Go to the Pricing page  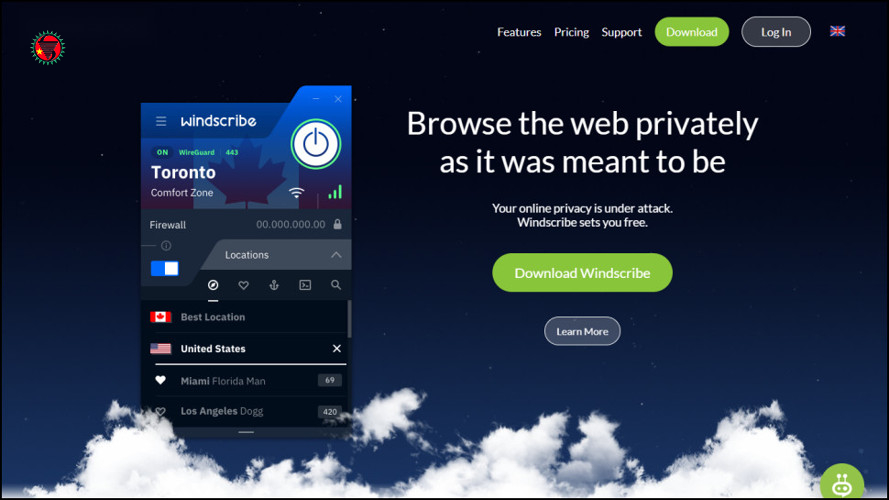point(571,32)
